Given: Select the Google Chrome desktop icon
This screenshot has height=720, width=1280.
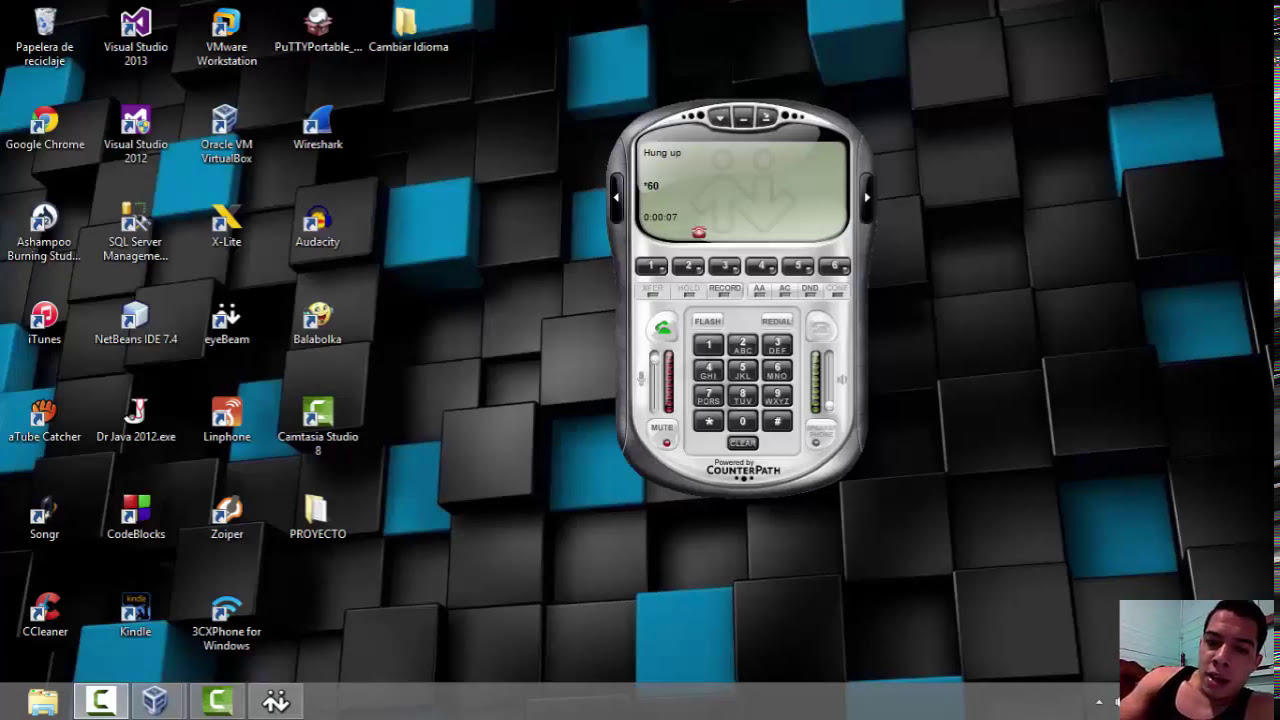Looking at the screenshot, I should (45, 128).
